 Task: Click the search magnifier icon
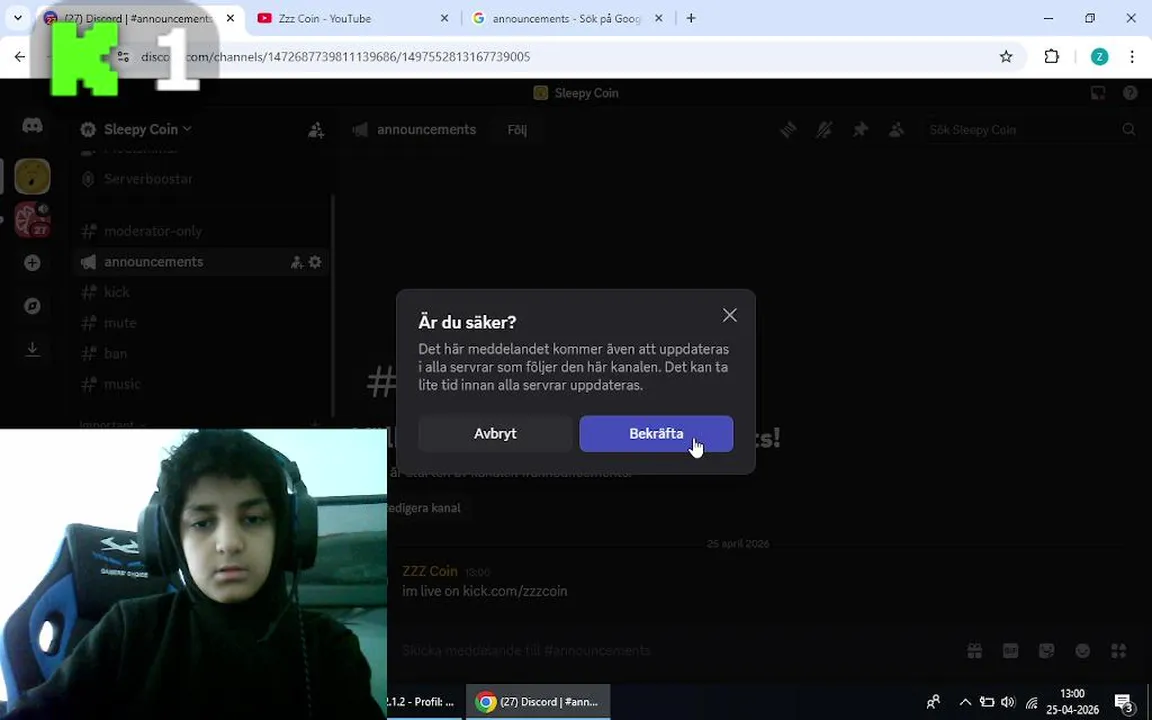1128,130
